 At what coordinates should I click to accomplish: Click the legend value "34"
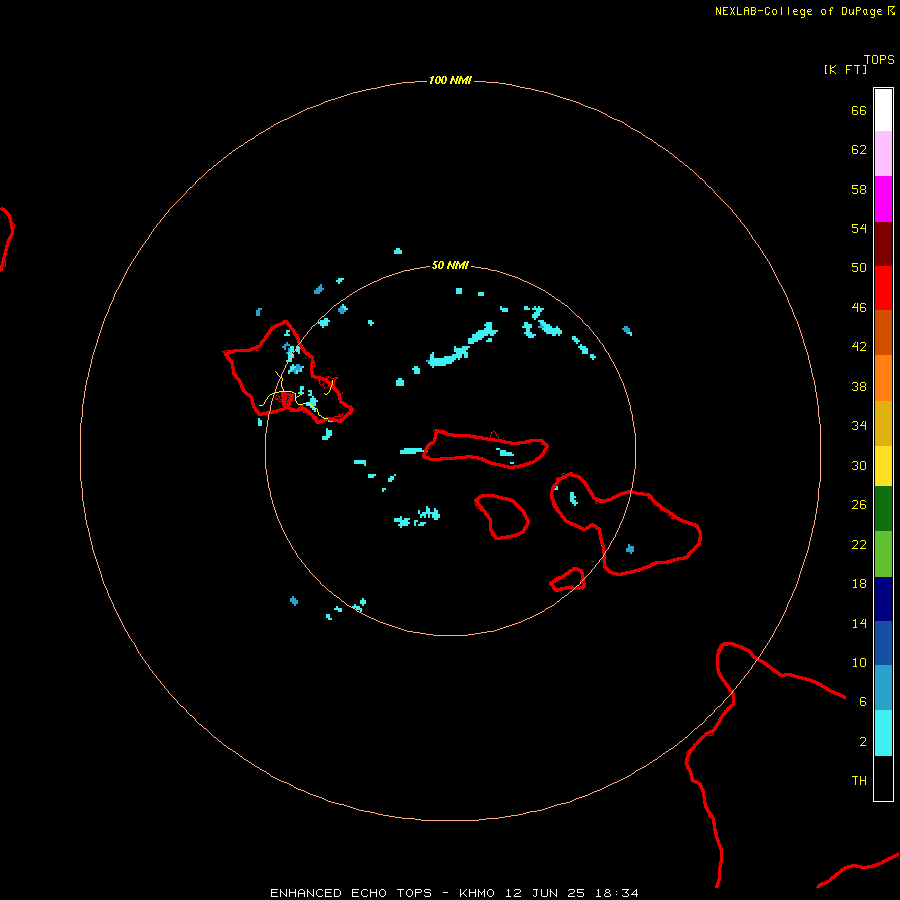(x=859, y=426)
